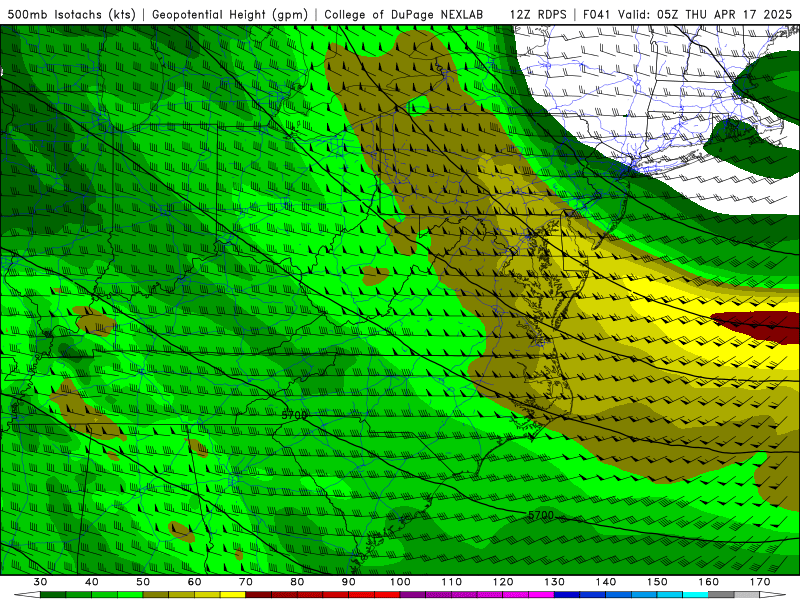Screen dimensions: 800x600
Task: Pick the bright magenta 125-130 kt legend swatch
Action: [x=541, y=594]
